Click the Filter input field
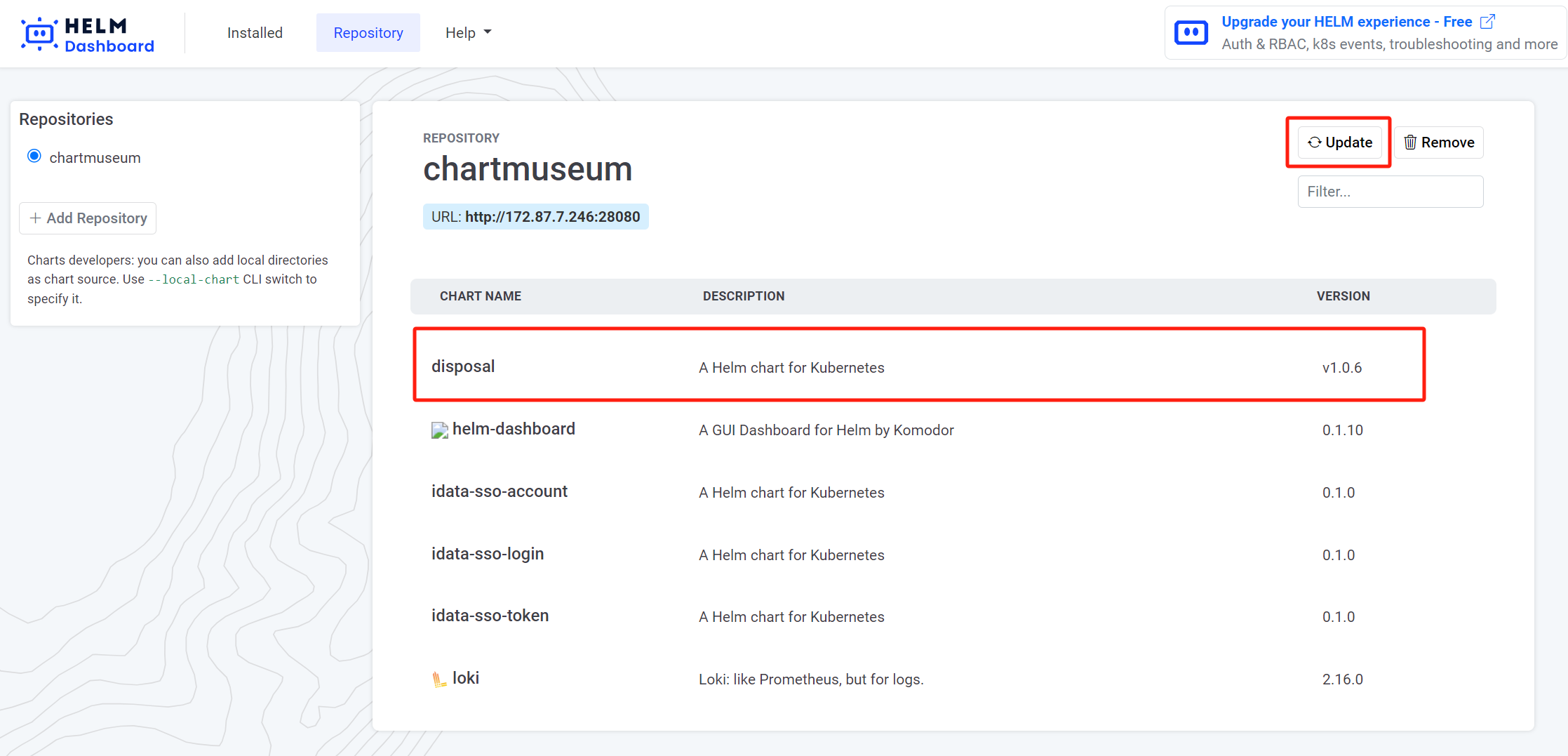1568x756 pixels. (x=1390, y=191)
